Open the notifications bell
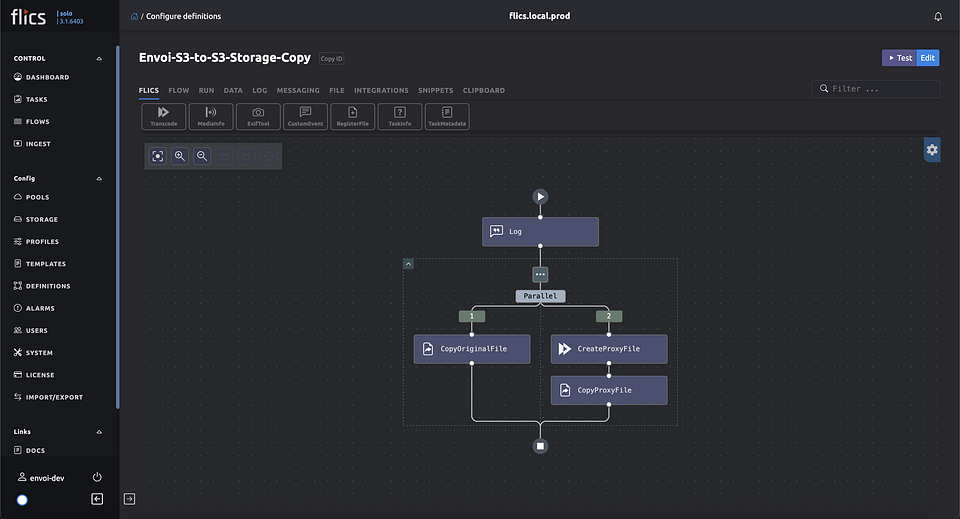Screen dimensions: 960x519 [x=938, y=17]
